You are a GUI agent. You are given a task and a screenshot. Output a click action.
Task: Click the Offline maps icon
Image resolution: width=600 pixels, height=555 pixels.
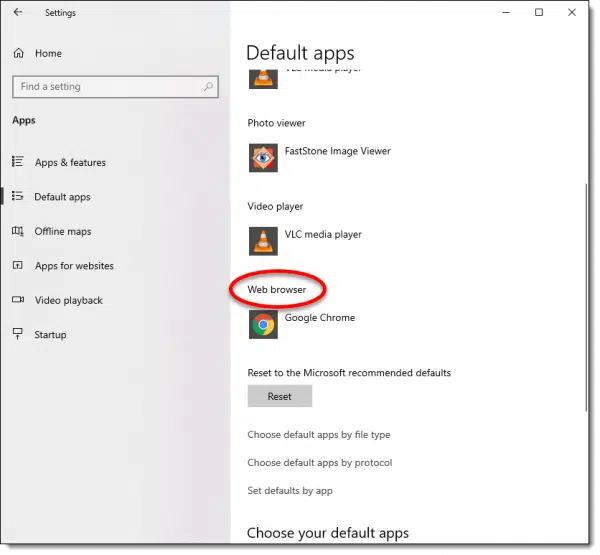[x=18, y=231]
